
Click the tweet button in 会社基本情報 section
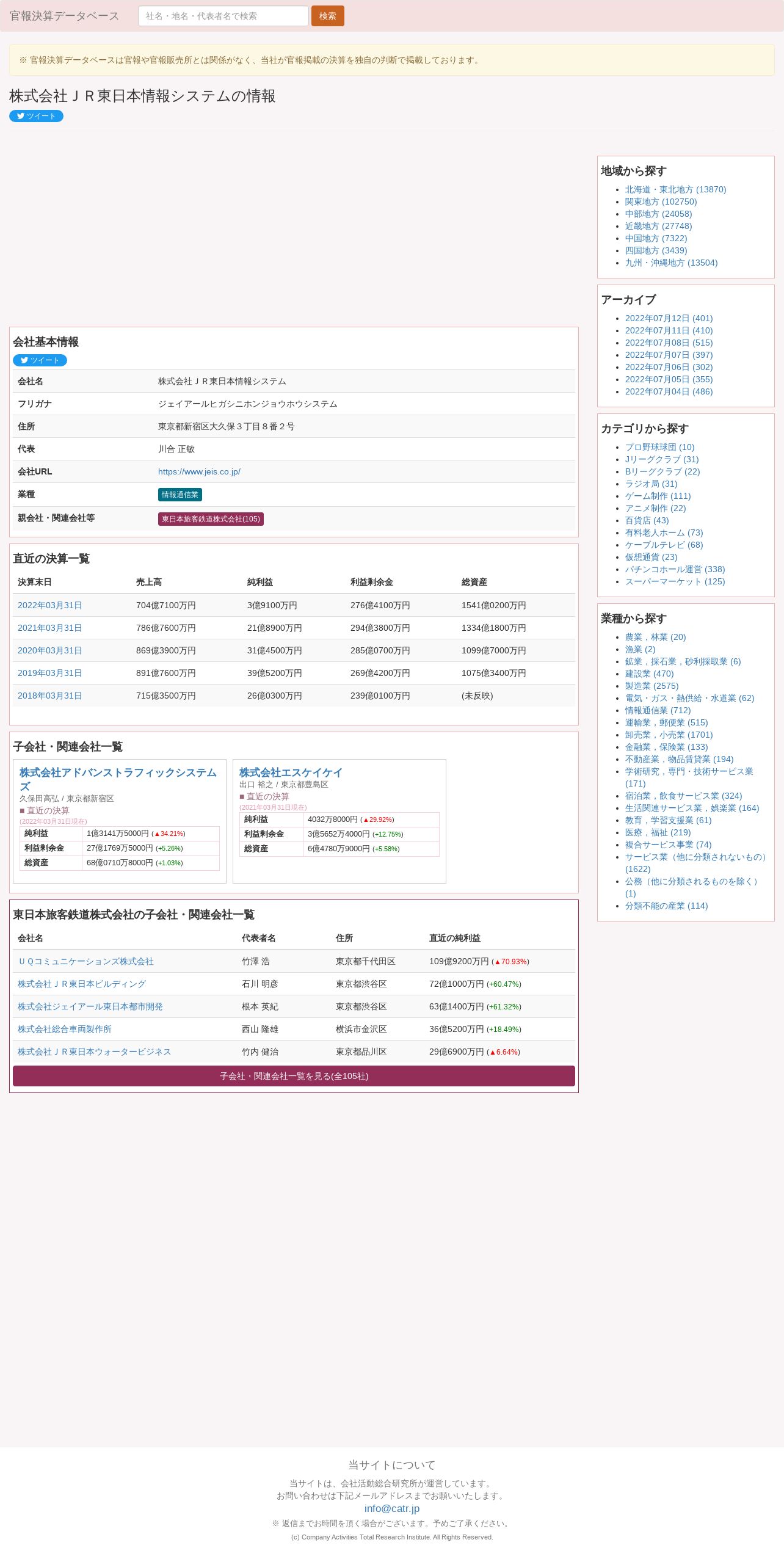pos(40,360)
